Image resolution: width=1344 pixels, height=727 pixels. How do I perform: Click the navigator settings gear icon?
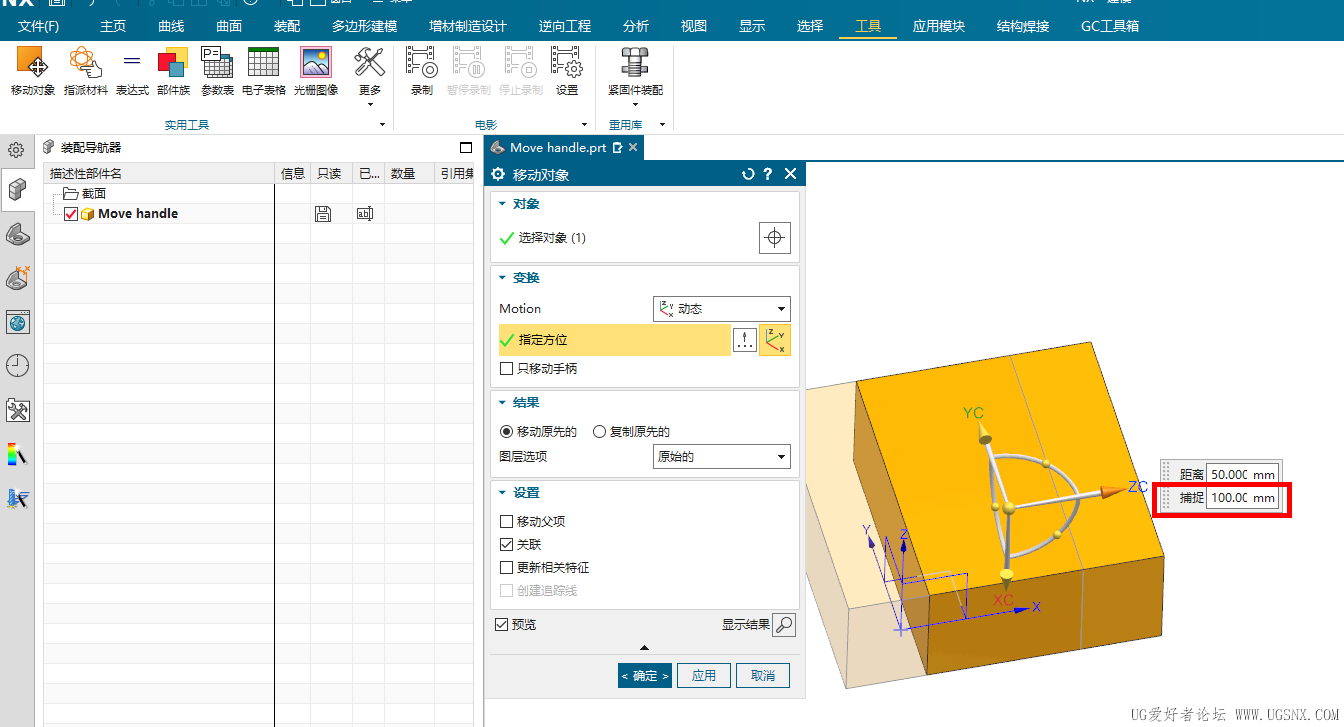[x=16, y=150]
